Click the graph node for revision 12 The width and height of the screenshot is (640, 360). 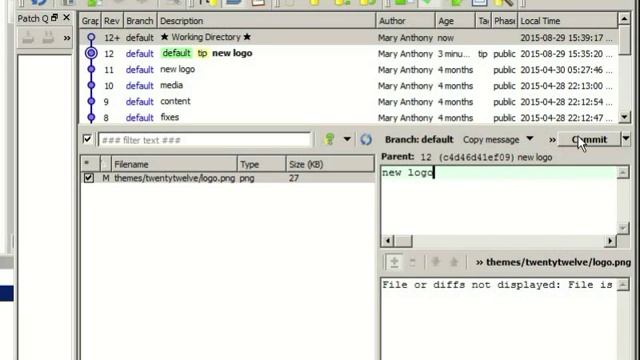[x=91, y=53]
